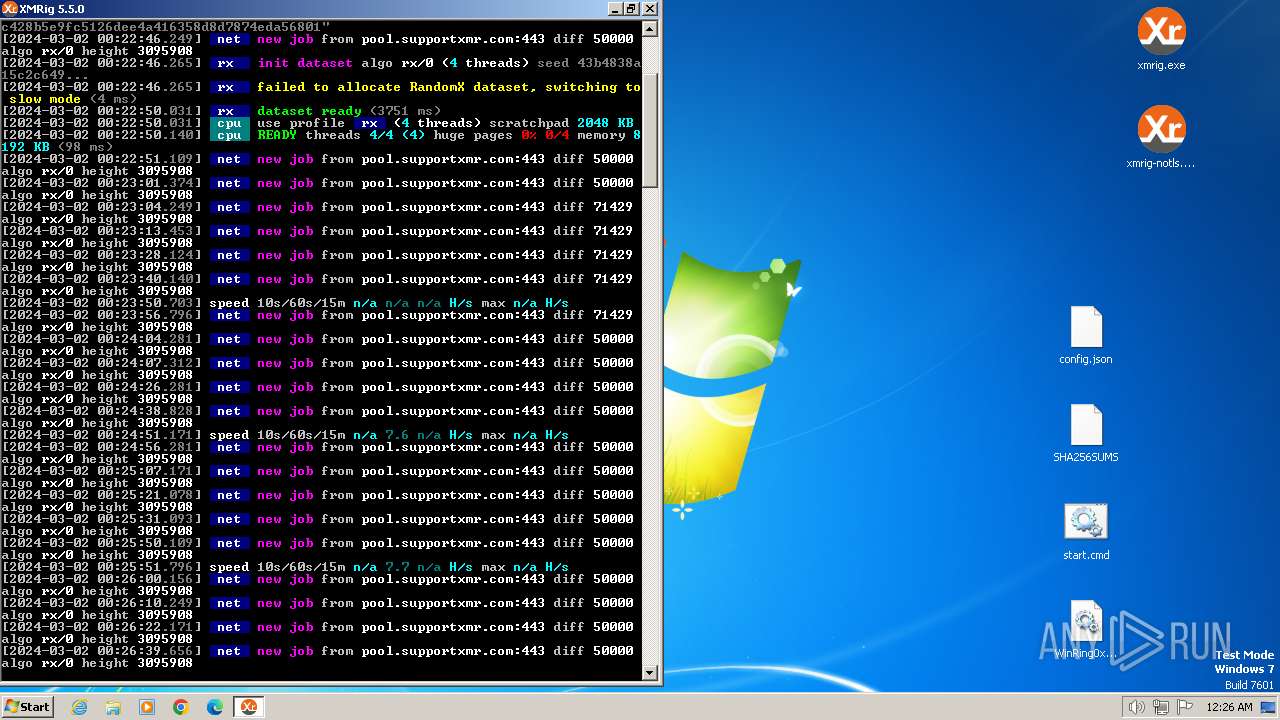Open the xmrig.exe desktop icon
The image size is (1280, 720).
pos(1161,40)
